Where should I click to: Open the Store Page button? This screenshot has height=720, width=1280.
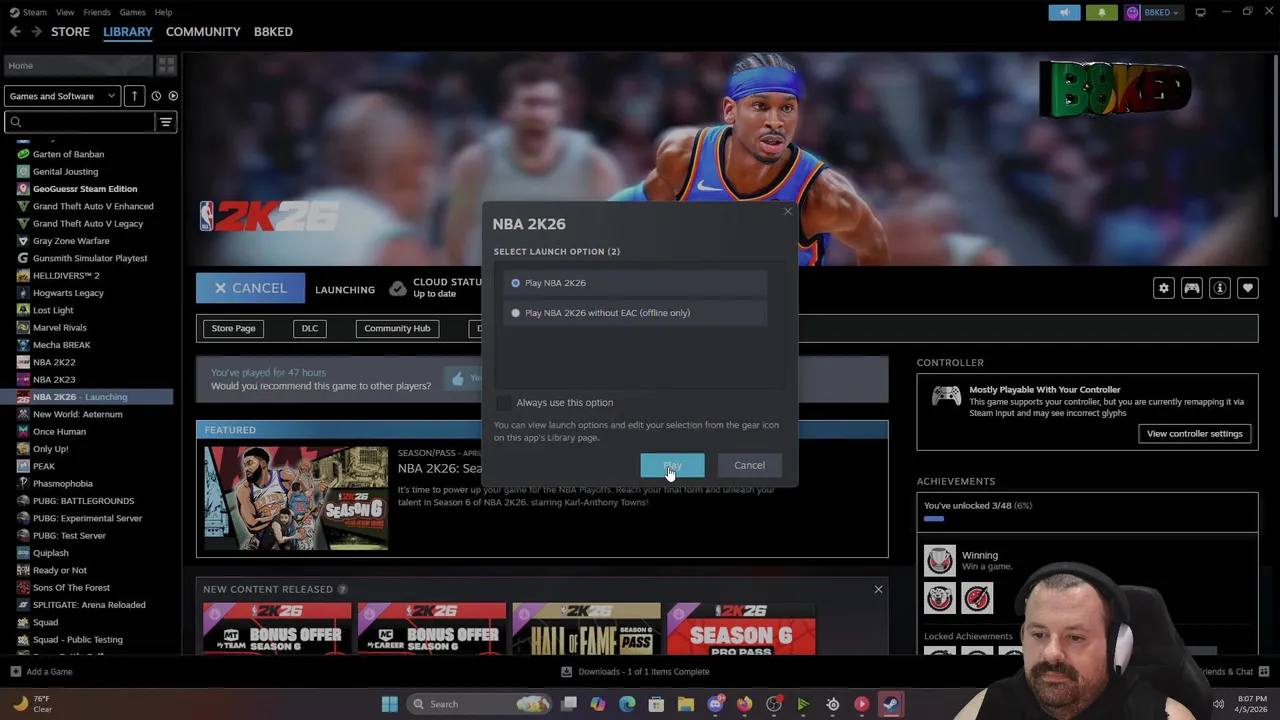(233, 328)
